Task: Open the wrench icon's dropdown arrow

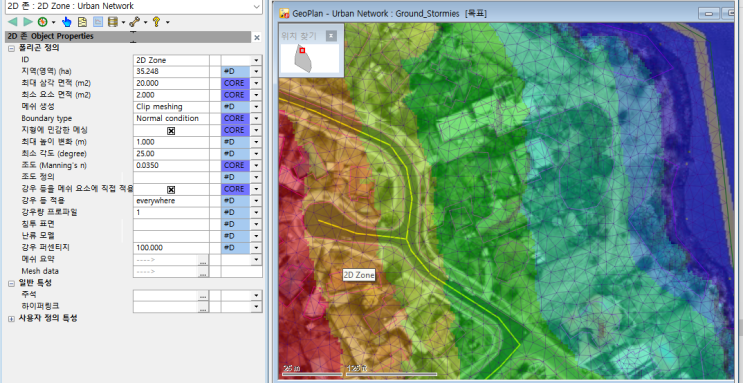Action: pyautogui.click(x=145, y=22)
